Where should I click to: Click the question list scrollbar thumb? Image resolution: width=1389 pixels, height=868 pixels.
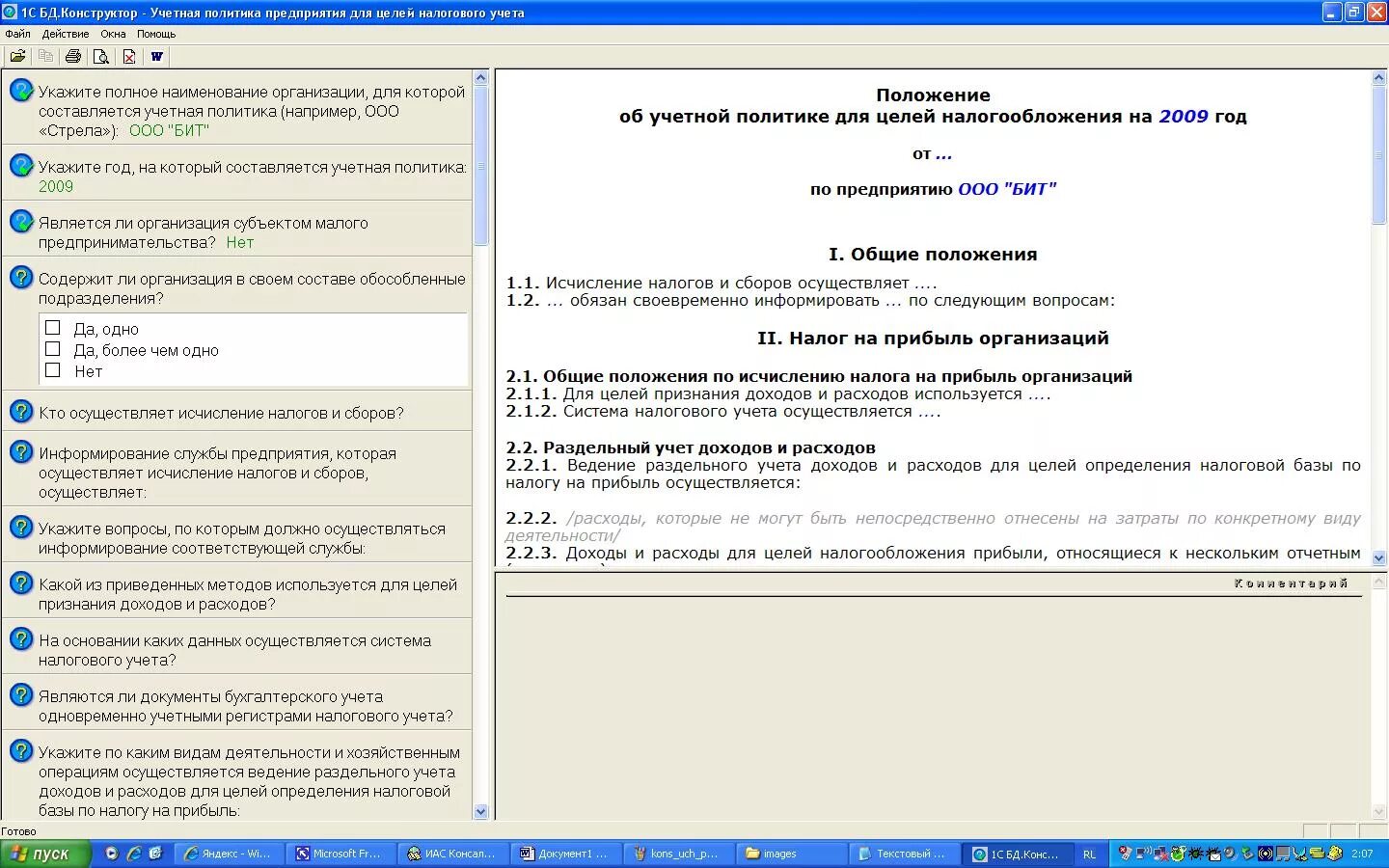481,165
